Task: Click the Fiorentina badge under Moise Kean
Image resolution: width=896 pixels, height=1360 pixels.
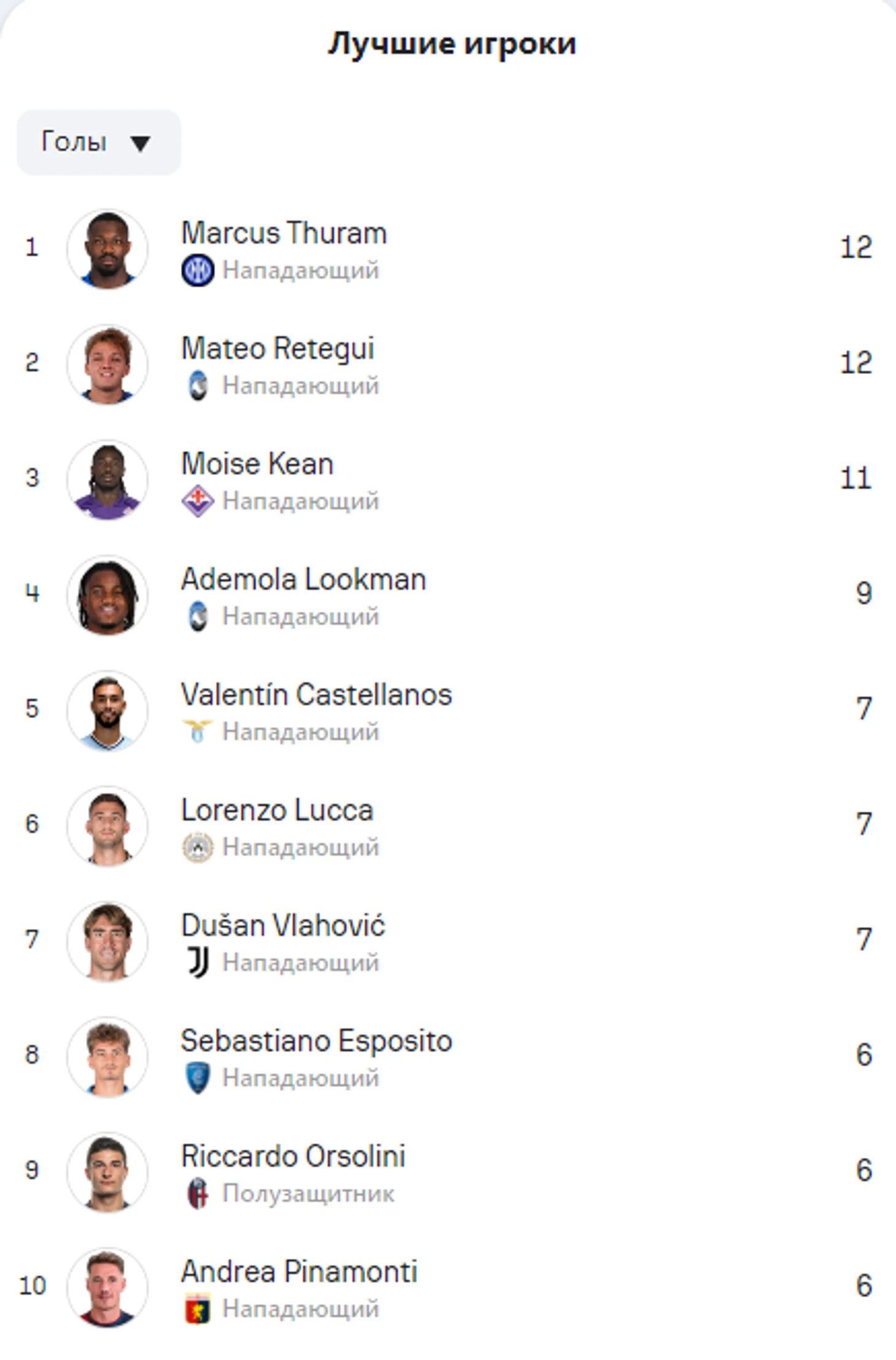Action: (198, 502)
